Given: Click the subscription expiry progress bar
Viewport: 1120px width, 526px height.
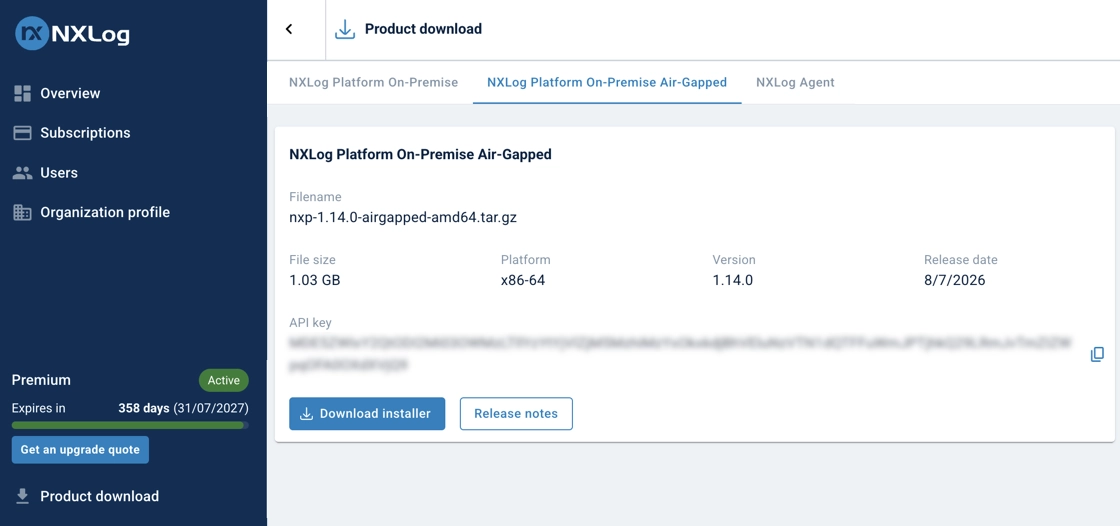Looking at the screenshot, I should tap(130, 425).
